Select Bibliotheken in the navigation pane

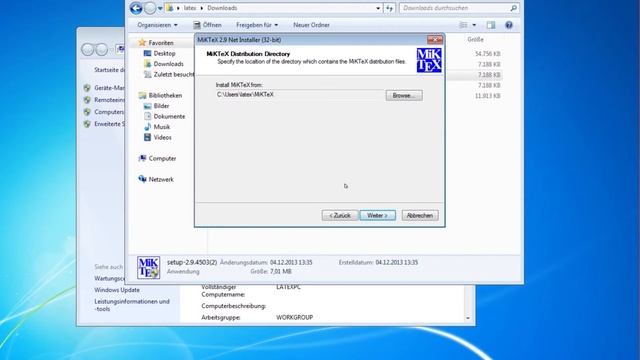click(x=165, y=95)
